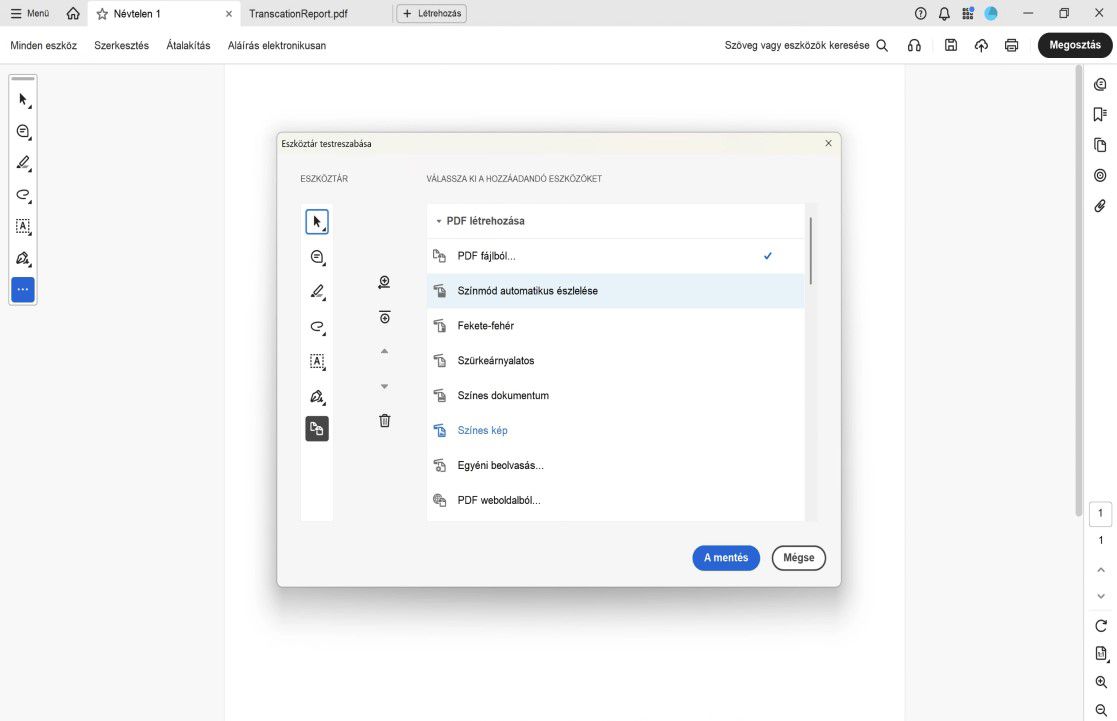This screenshot has width=1117, height=721.
Task: Open notifications bell icon
Action: (944, 14)
